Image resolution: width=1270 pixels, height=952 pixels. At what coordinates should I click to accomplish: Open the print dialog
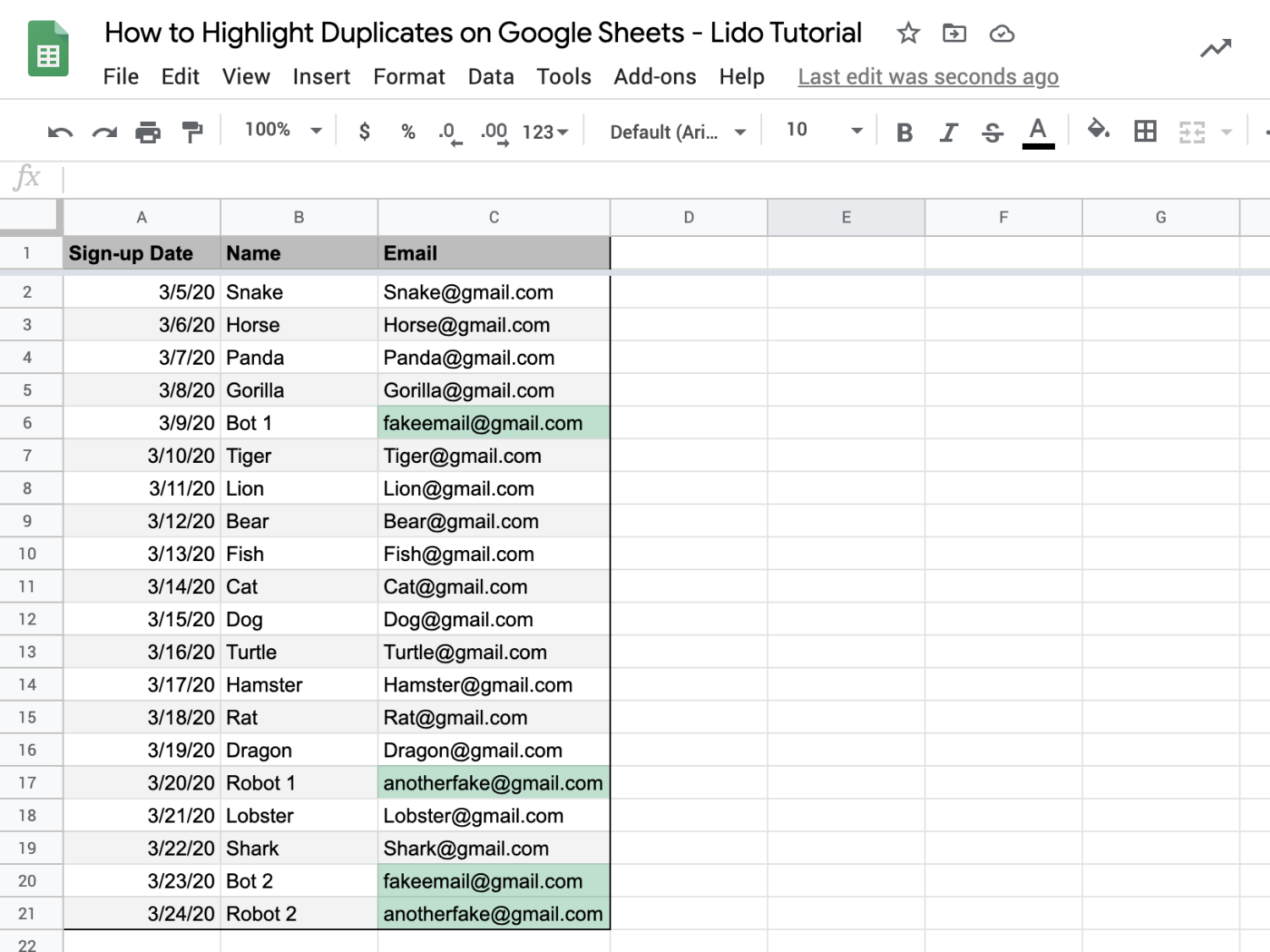(x=148, y=131)
